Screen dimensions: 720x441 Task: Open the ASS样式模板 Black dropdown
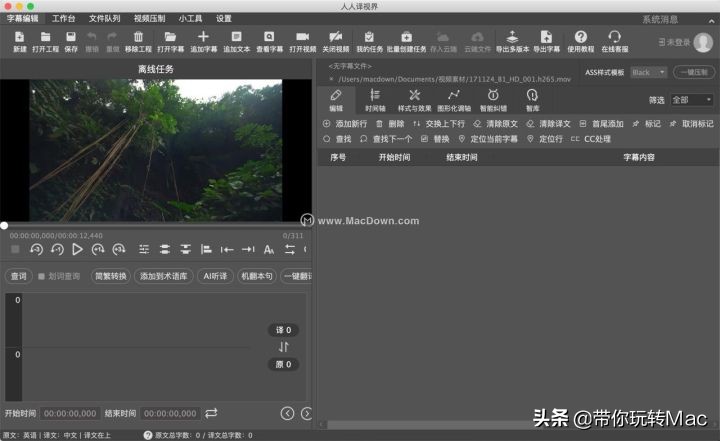648,73
